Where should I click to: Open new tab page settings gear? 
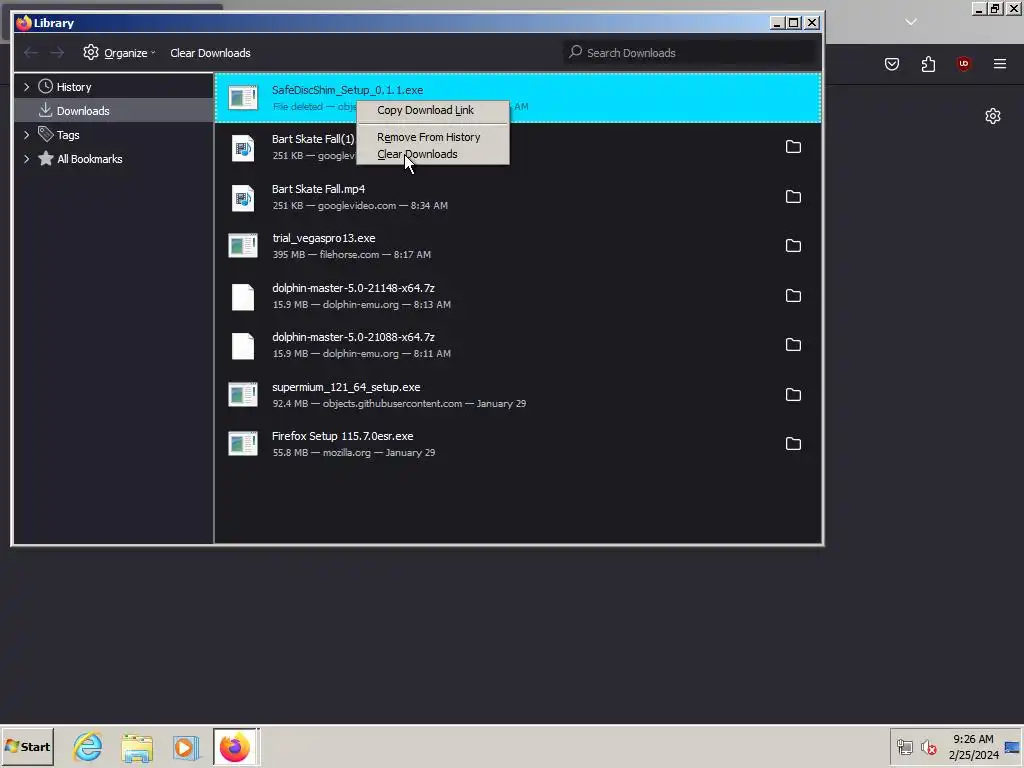coord(993,116)
